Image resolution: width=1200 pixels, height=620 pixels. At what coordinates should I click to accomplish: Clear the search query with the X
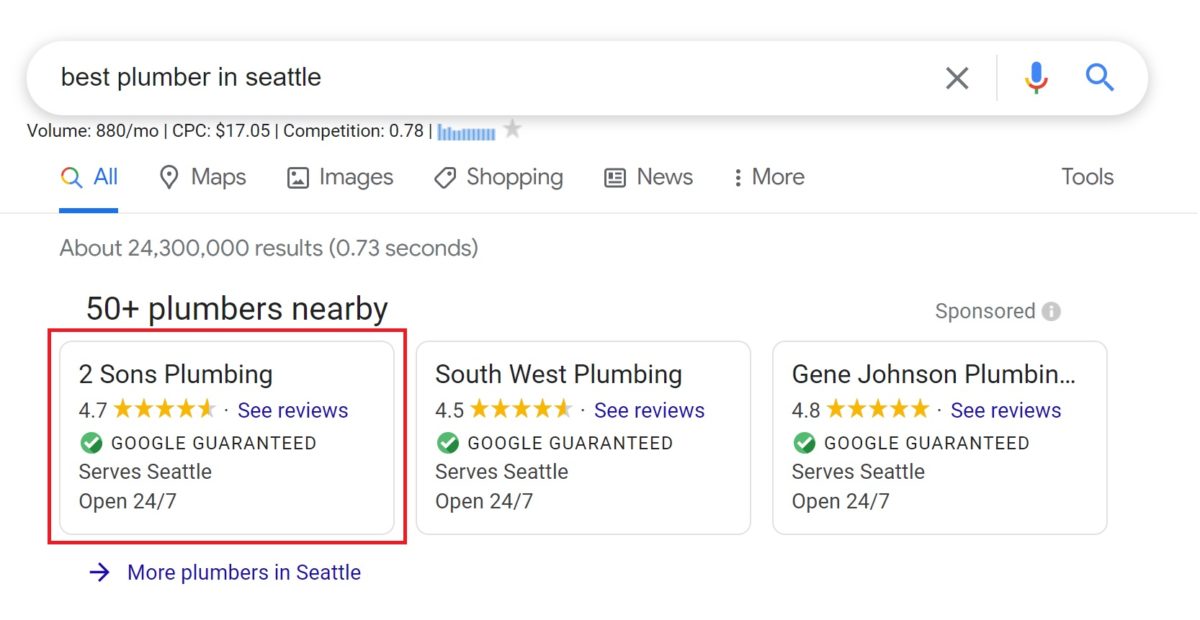(956, 77)
